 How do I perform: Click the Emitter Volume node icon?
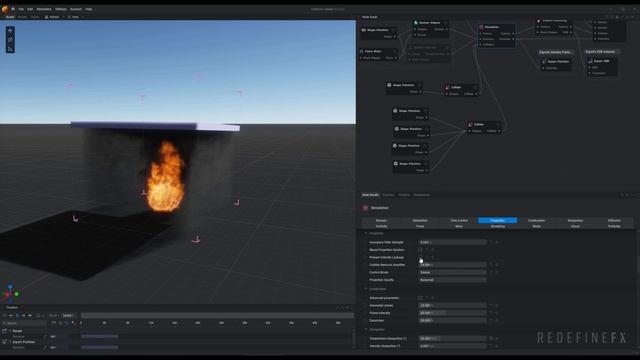point(416,23)
